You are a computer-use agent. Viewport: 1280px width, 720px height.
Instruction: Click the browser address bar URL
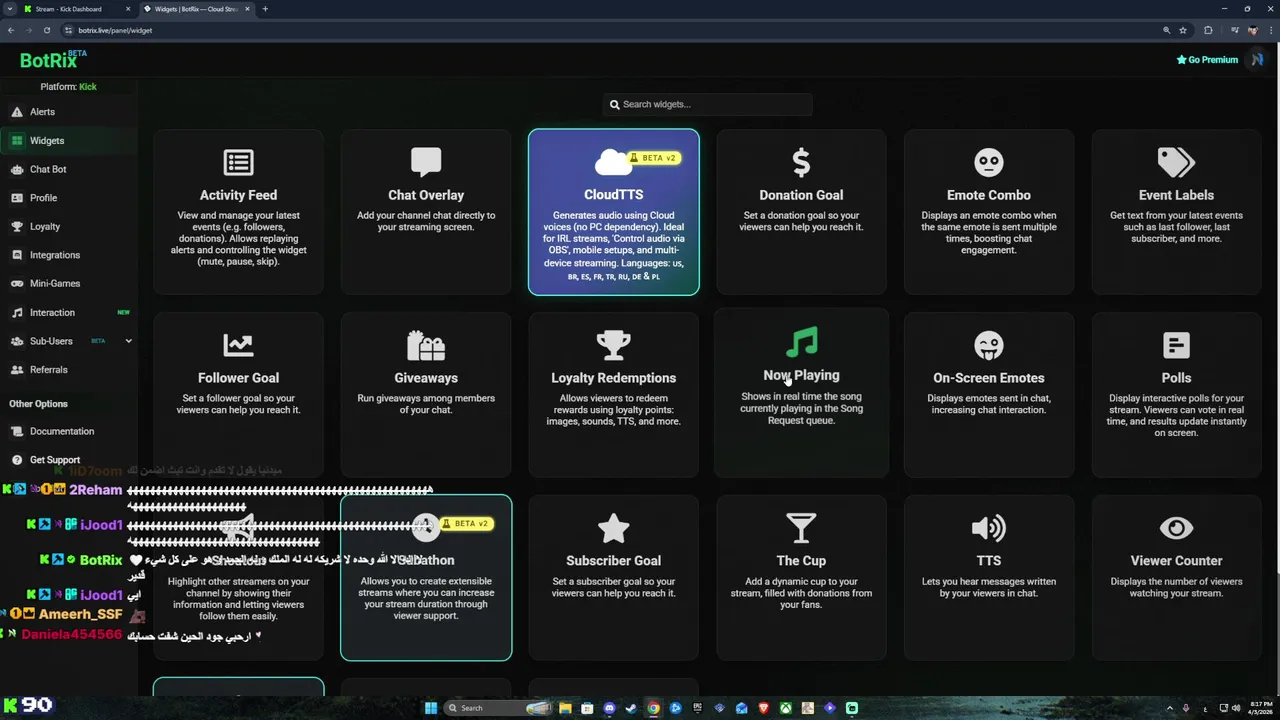pos(115,30)
